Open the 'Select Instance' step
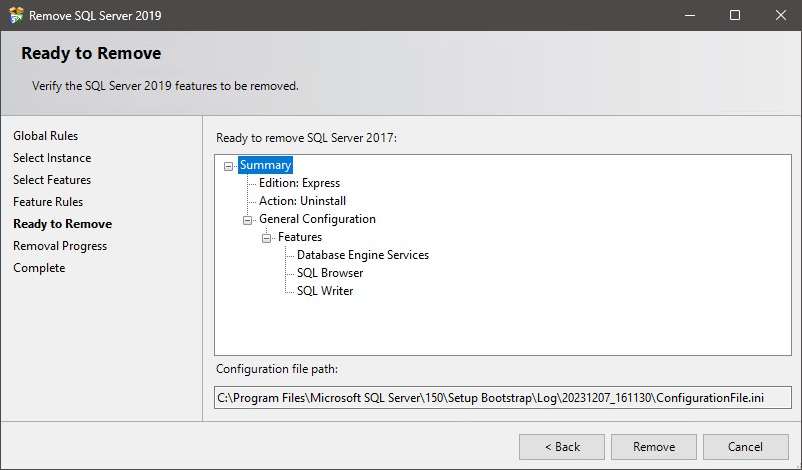This screenshot has height=470, width=802. [x=52, y=158]
